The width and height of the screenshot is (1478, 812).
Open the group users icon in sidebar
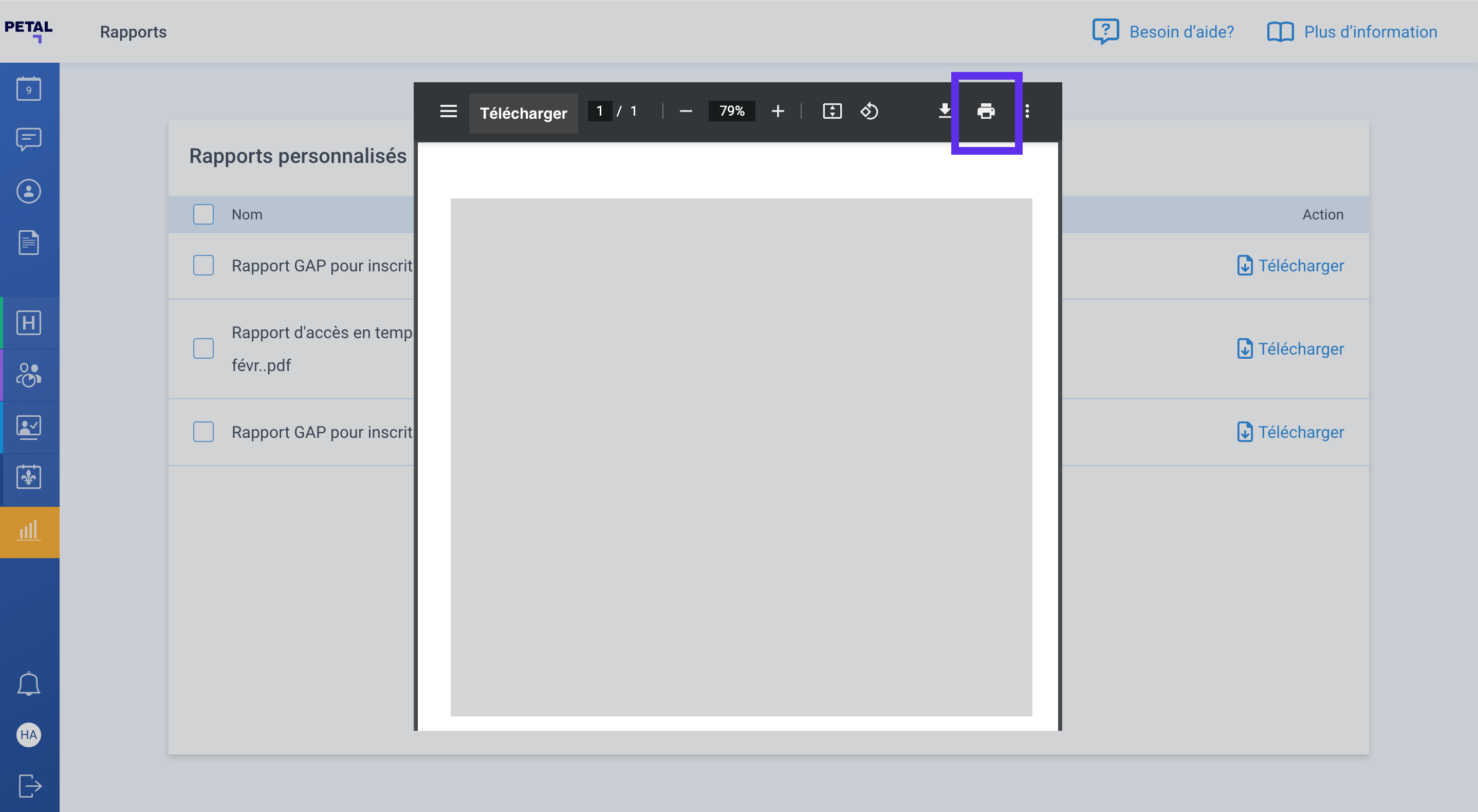pos(29,375)
